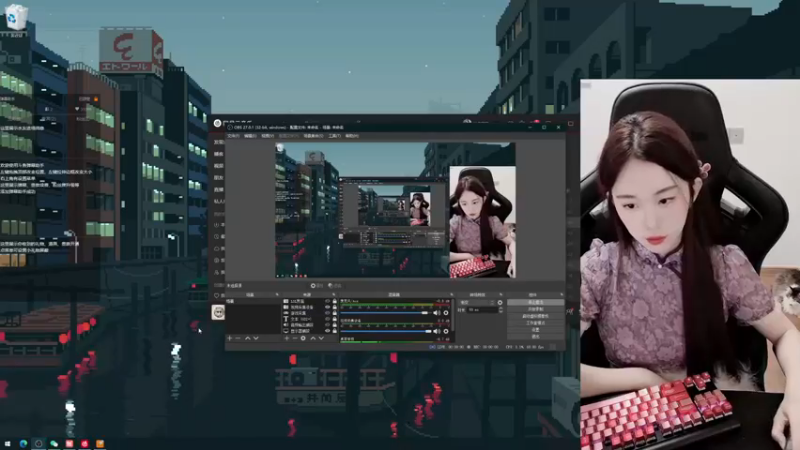Open the Windows Start menu

point(7,444)
